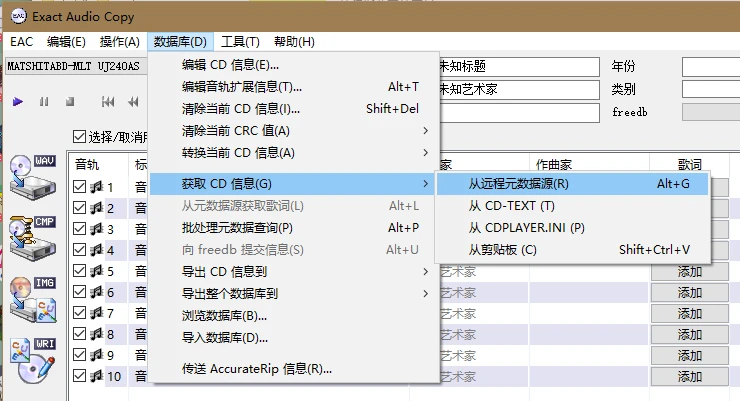Stop playback with the stop button
The image size is (740, 401).
point(70,101)
